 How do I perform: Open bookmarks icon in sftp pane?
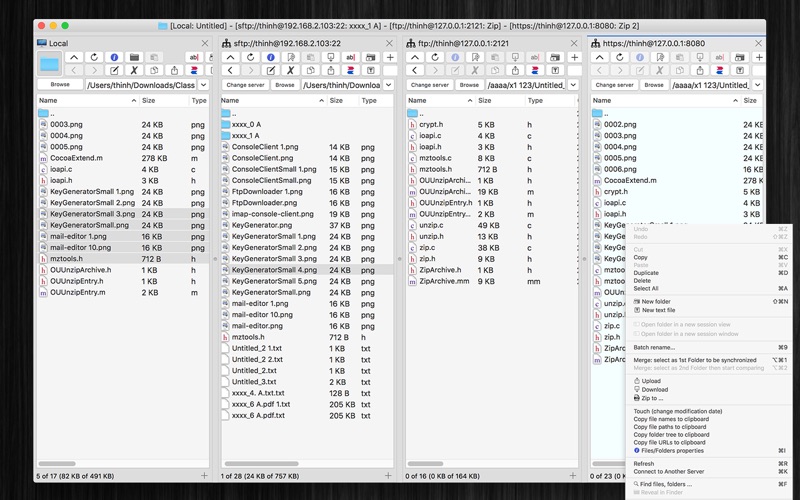(290, 57)
